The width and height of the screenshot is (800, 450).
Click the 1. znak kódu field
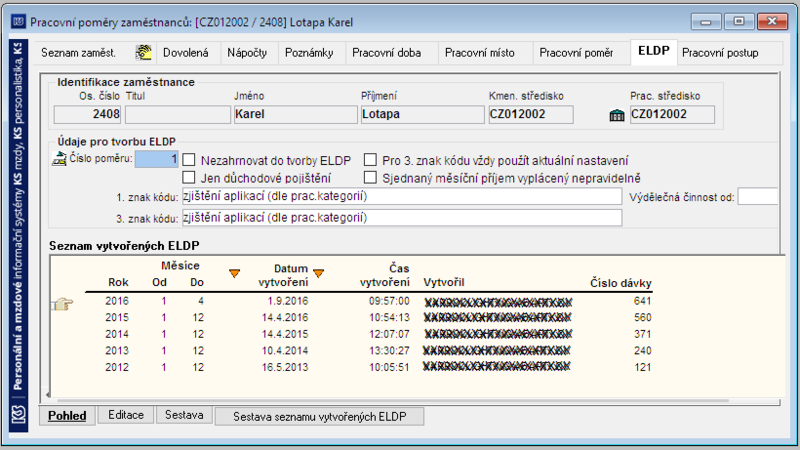click(402, 196)
